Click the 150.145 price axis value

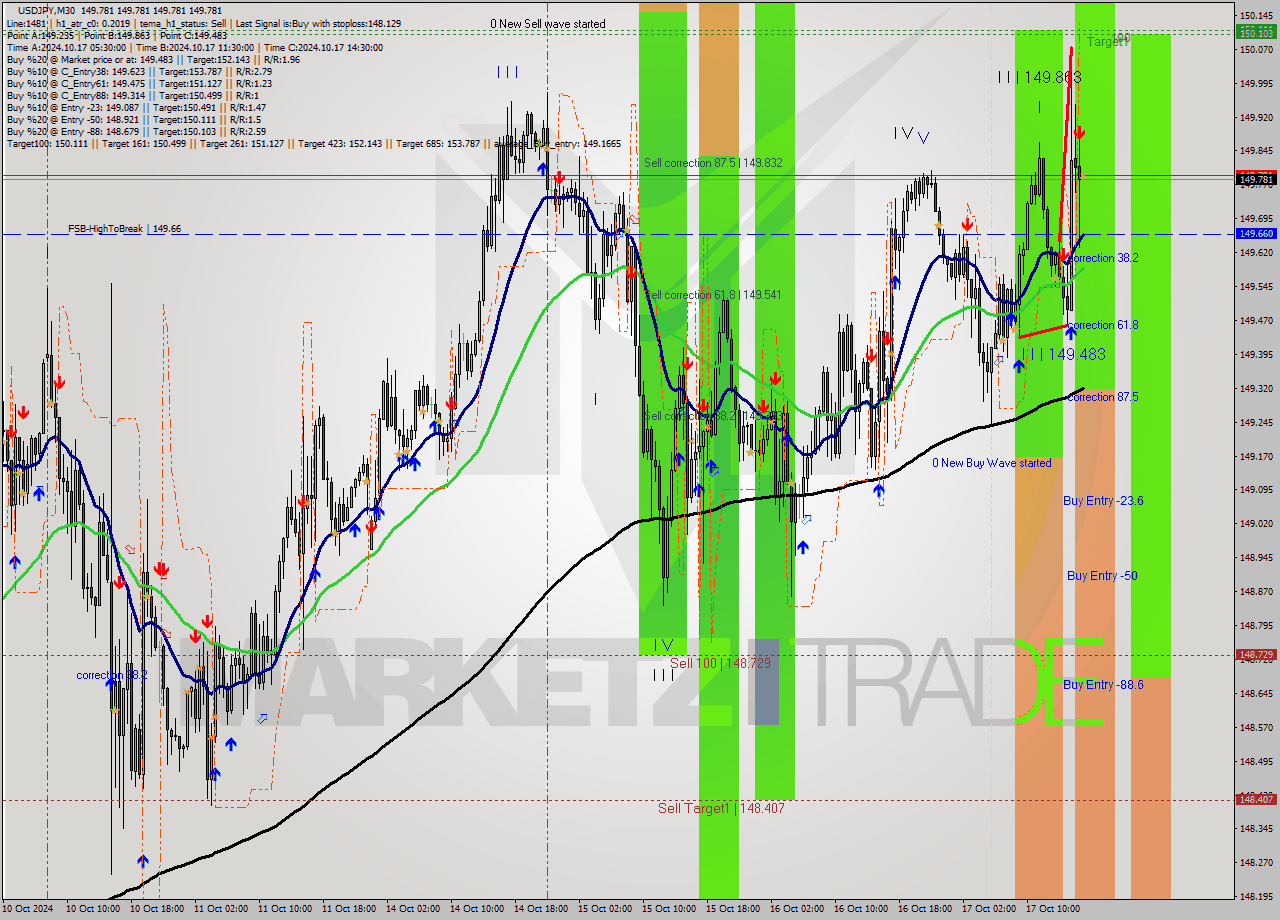[1257, 16]
